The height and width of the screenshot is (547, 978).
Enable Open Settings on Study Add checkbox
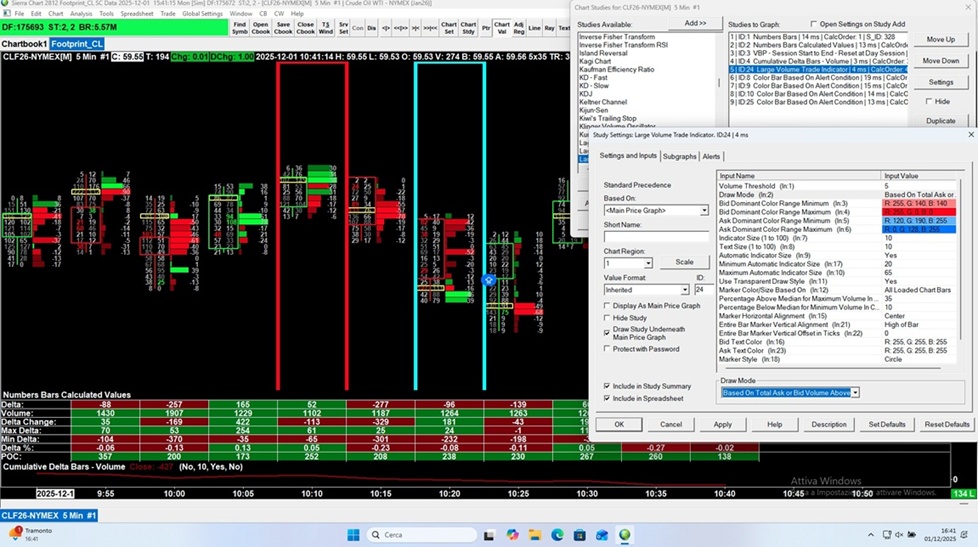pos(814,24)
